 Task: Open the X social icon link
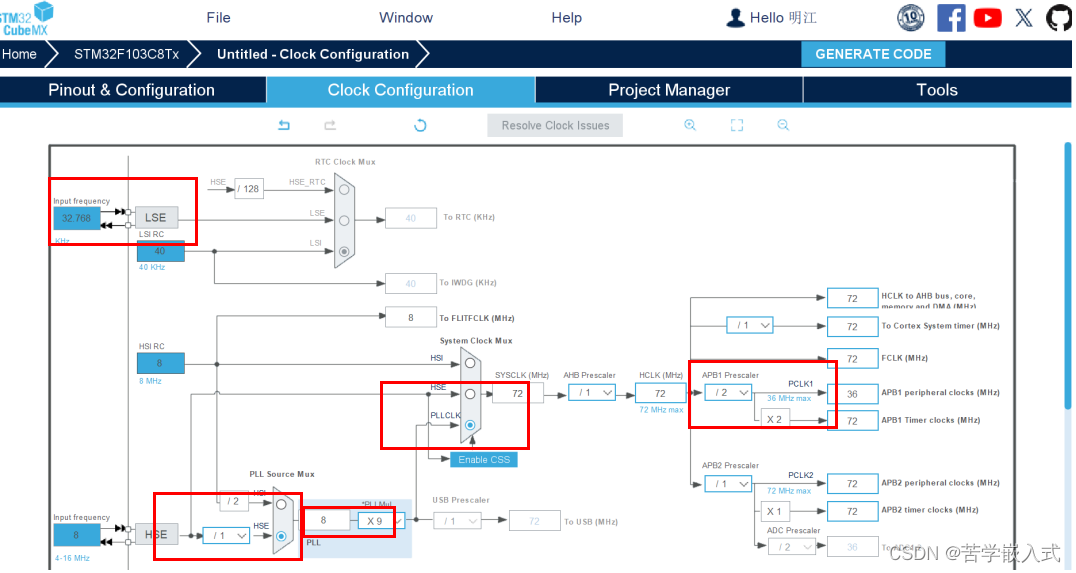[1024, 18]
